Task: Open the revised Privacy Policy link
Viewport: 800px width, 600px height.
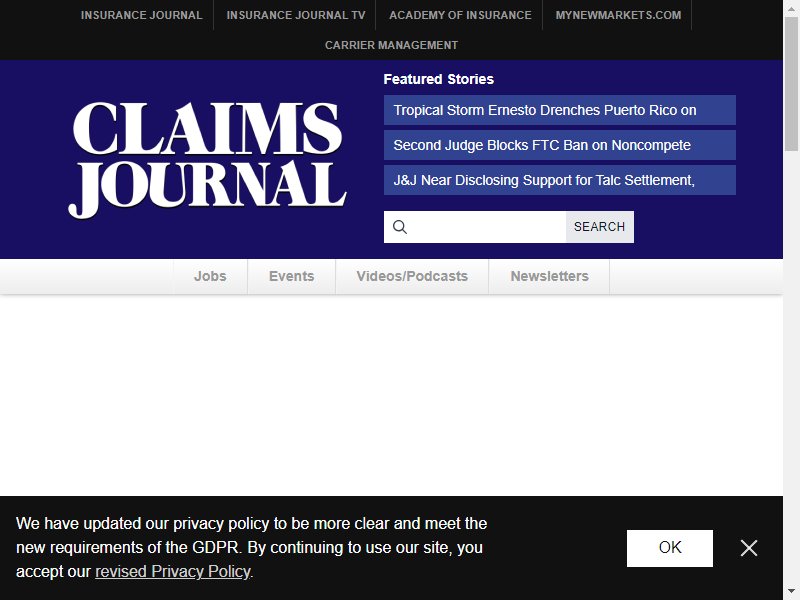Action: pos(172,571)
